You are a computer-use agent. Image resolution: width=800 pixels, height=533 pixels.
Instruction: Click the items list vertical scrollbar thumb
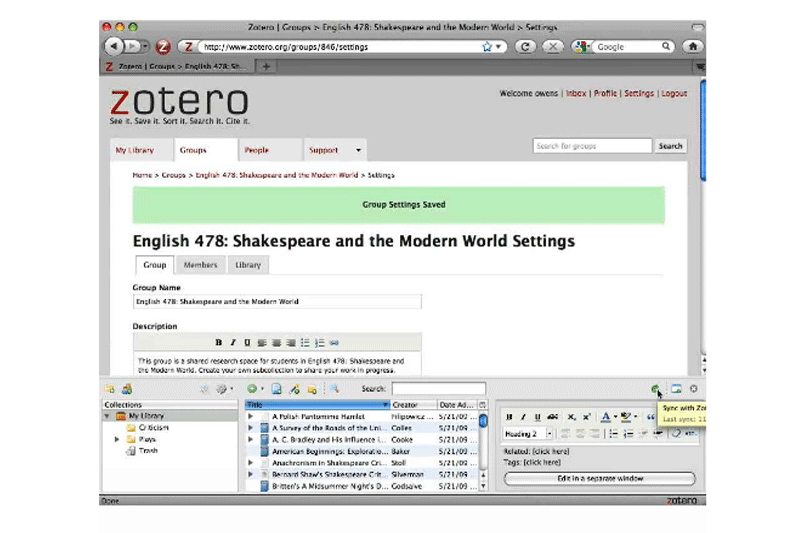pos(483,421)
